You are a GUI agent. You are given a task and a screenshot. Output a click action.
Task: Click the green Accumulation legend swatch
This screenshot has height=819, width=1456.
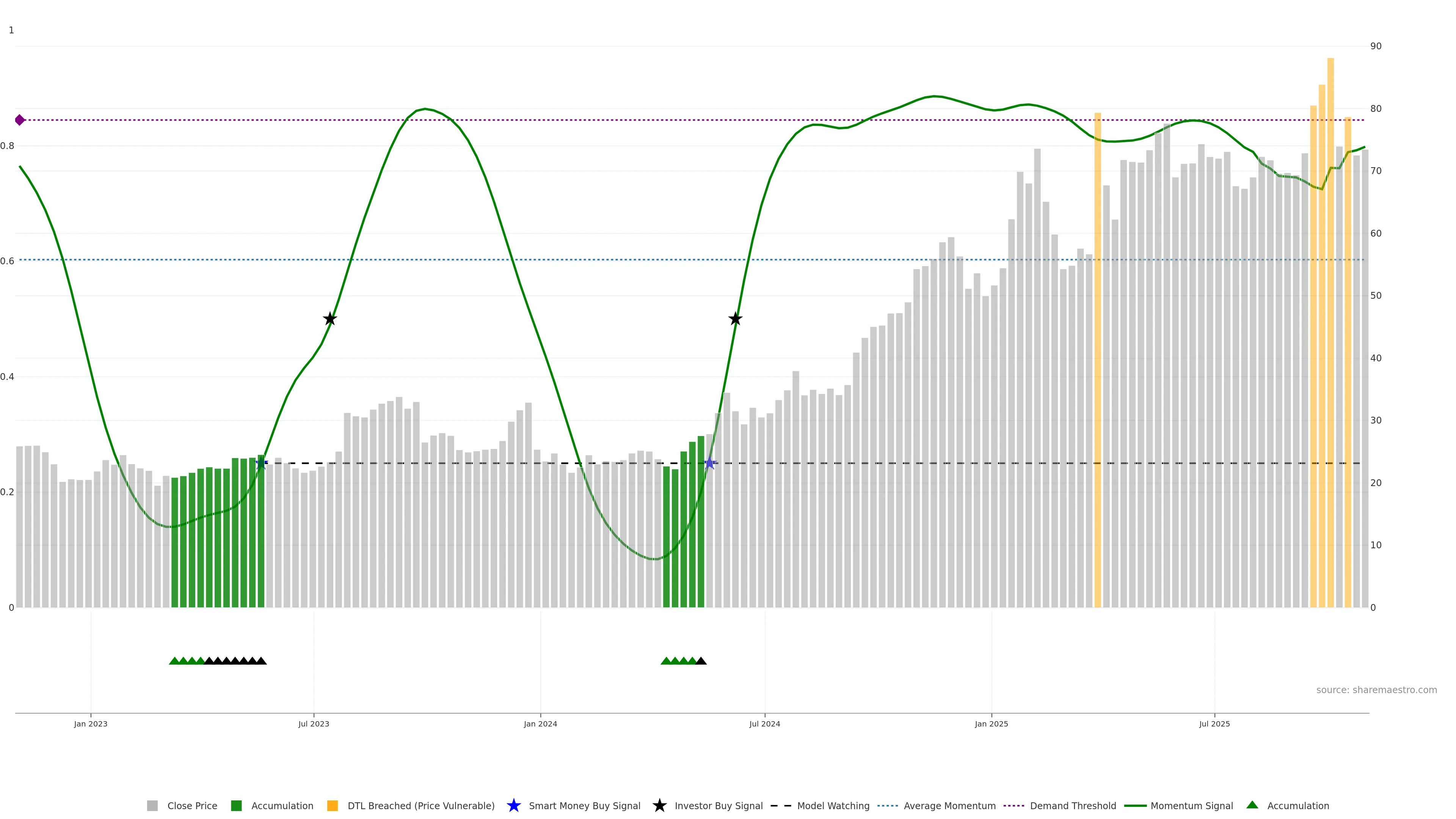pyautogui.click(x=236, y=806)
